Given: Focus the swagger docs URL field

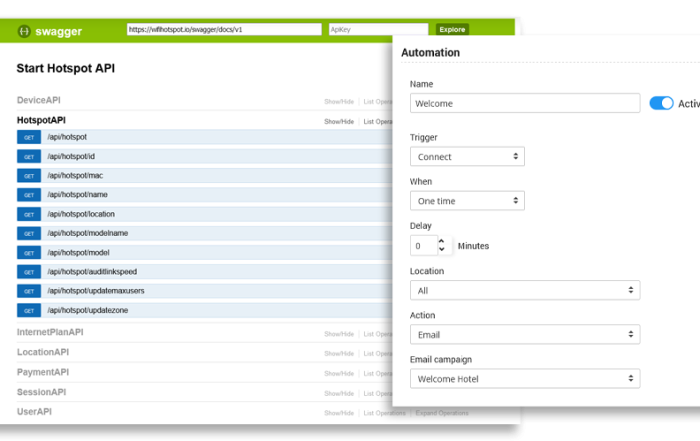Looking at the screenshot, I should click(x=224, y=29).
